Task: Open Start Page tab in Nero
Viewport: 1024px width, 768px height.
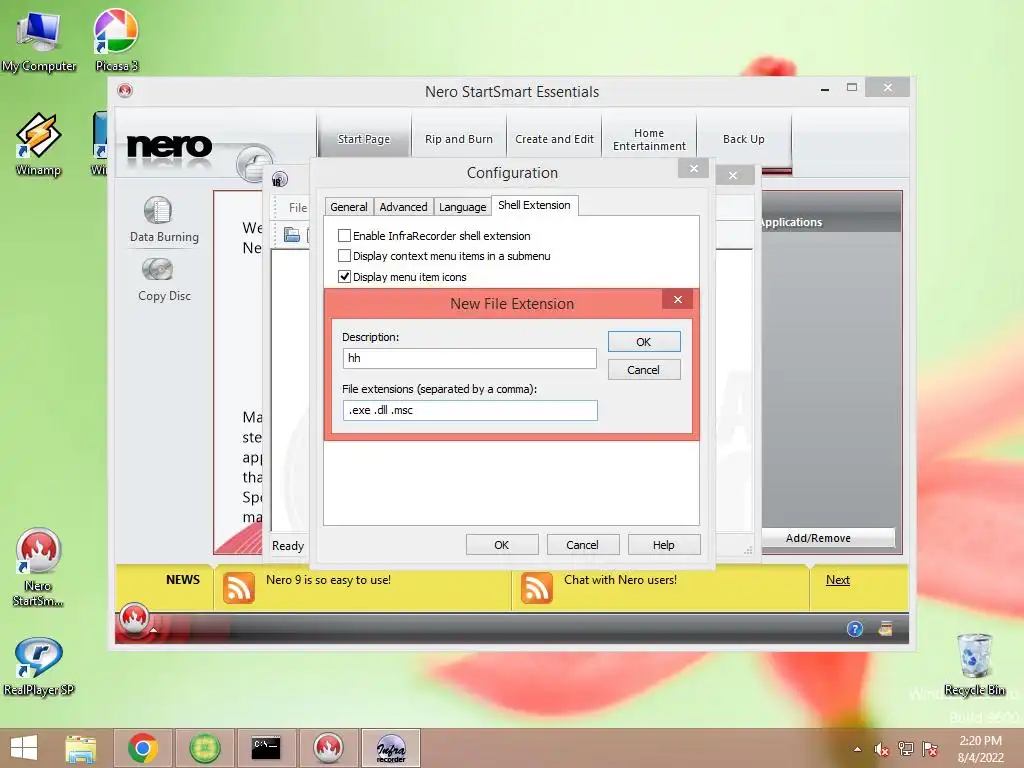Action: [364, 139]
